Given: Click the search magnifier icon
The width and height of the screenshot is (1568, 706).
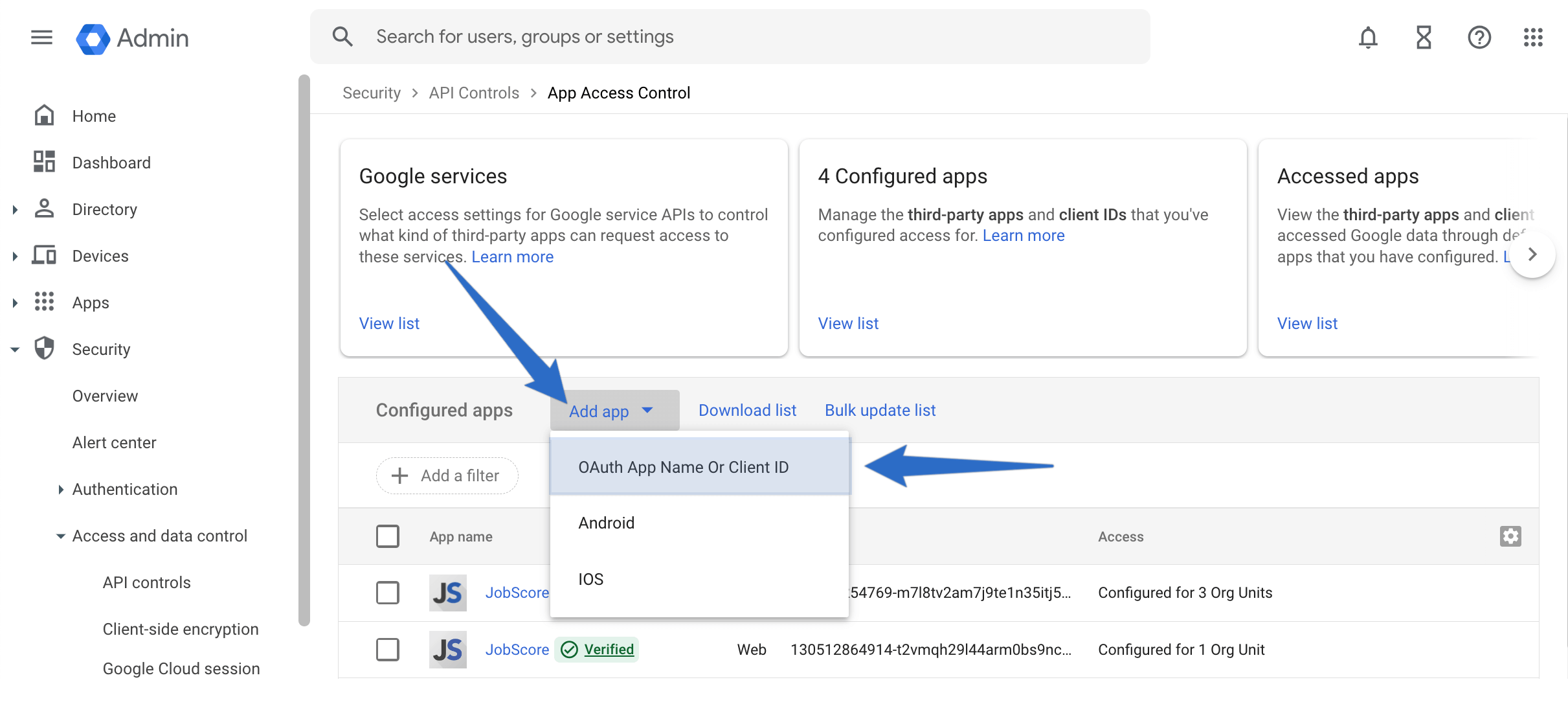Looking at the screenshot, I should pyautogui.click(x=342, y=37).
